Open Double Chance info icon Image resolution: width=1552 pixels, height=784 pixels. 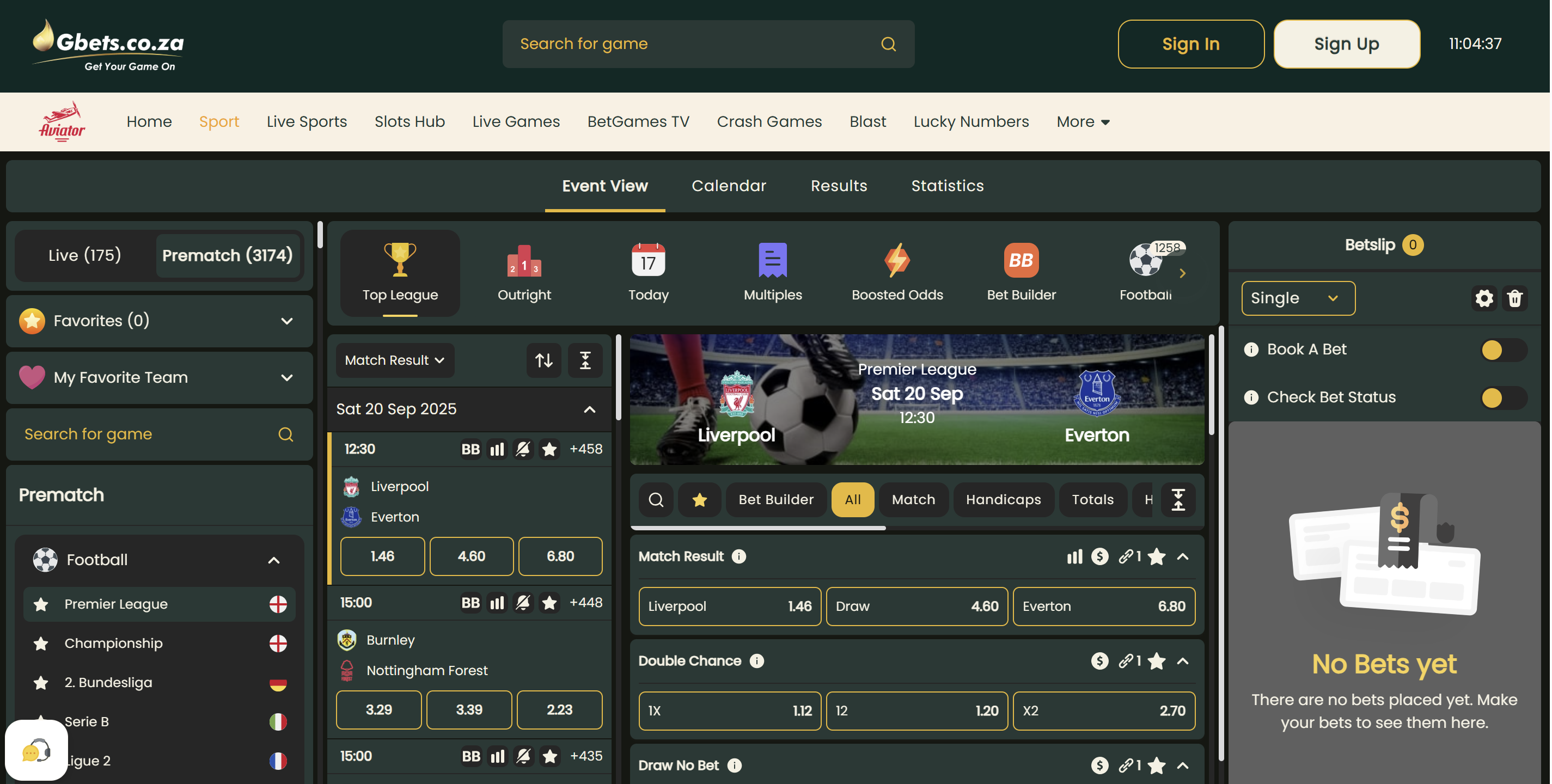click(757, 661)
